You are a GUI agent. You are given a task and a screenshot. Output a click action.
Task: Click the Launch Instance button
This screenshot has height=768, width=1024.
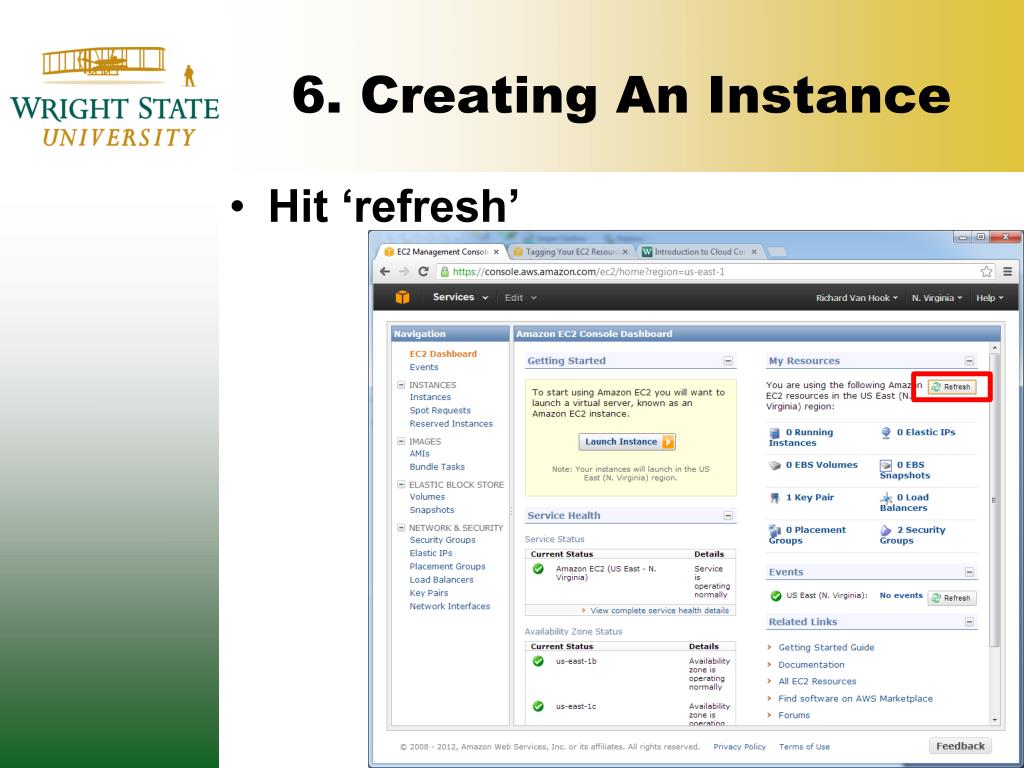coord(627,442)
